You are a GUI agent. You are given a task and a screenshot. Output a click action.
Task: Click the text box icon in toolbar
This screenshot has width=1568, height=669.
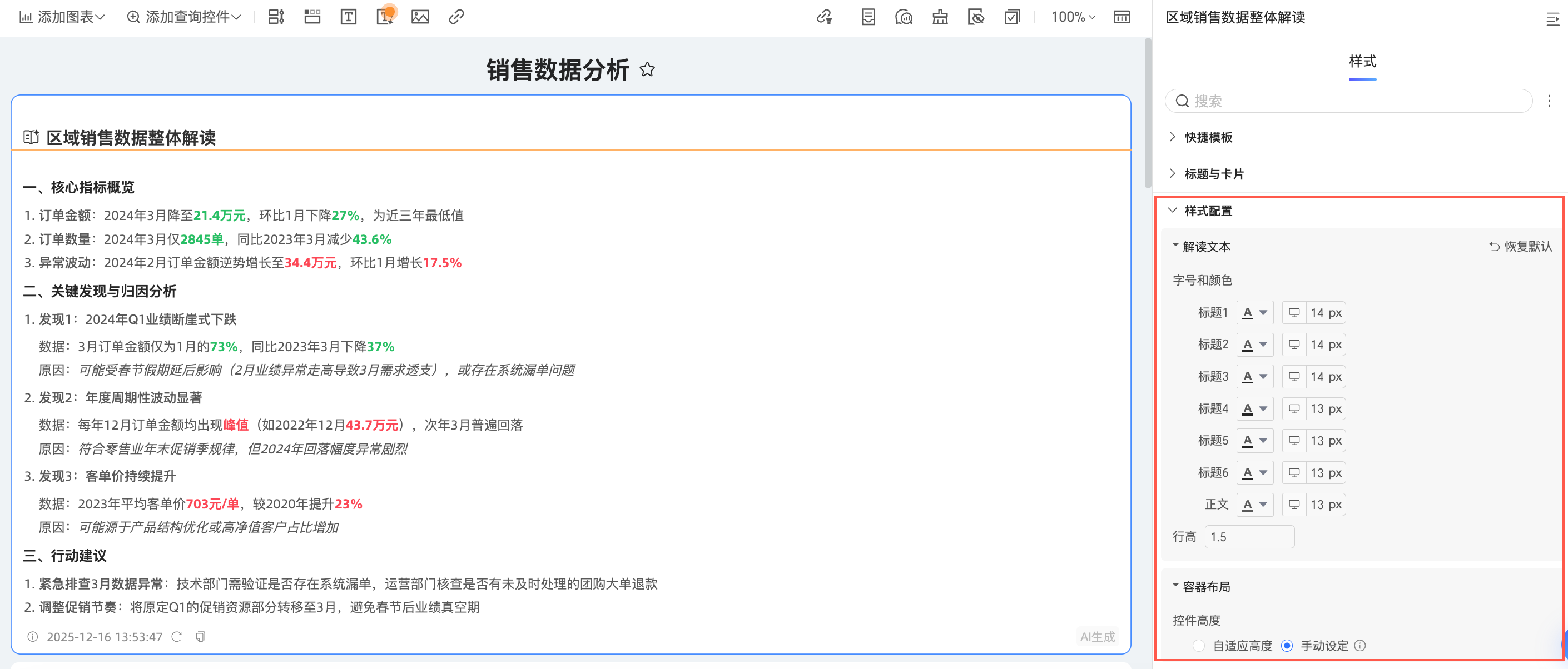[x=348, y=17]
